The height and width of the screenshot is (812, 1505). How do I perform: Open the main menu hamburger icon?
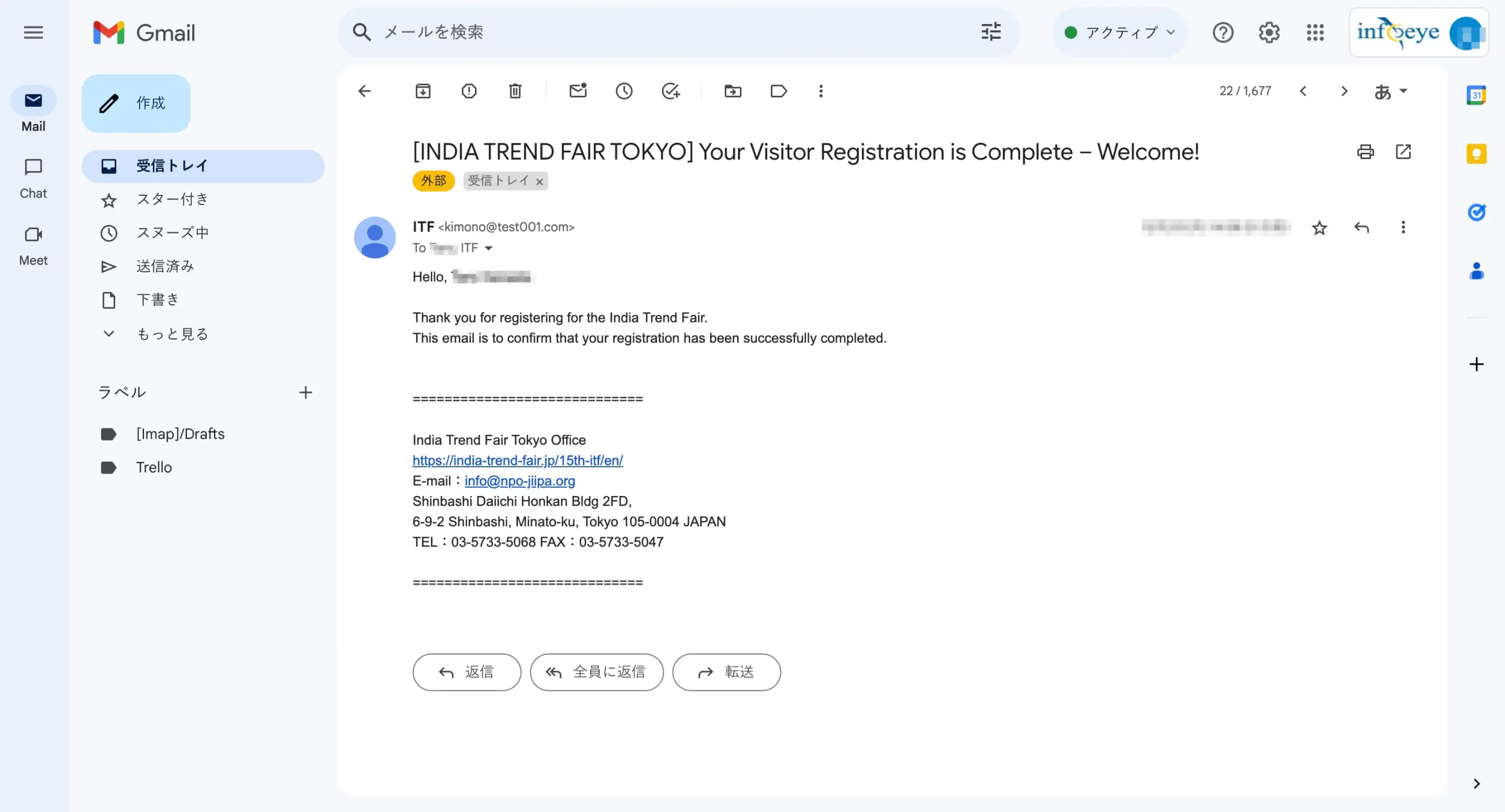coord(34,32)
